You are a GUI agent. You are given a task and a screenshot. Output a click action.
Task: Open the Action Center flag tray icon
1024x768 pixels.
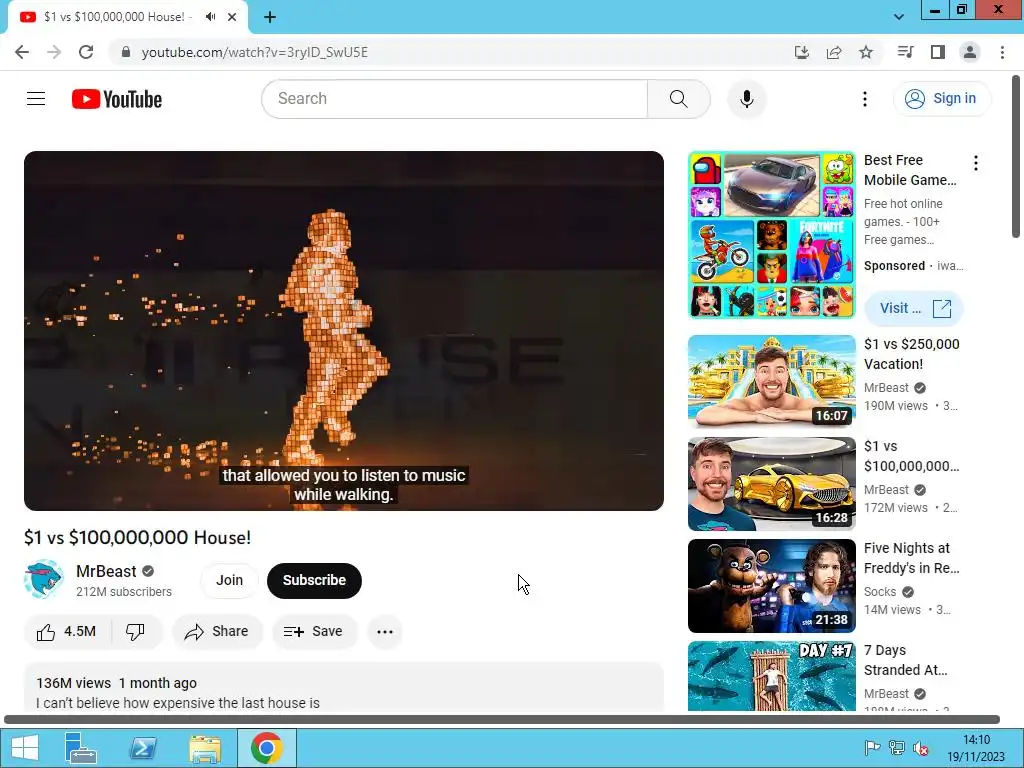(872, 748)
